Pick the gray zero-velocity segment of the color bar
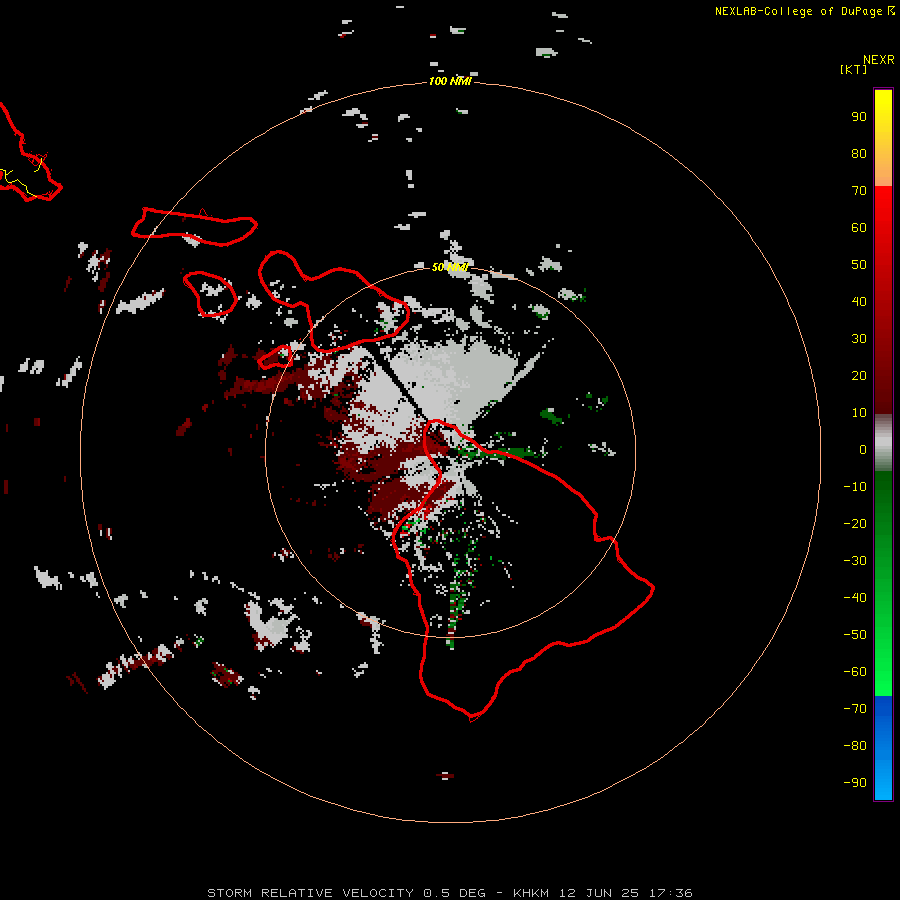Screen dimensions: 900x900 (x=883, y=443)
